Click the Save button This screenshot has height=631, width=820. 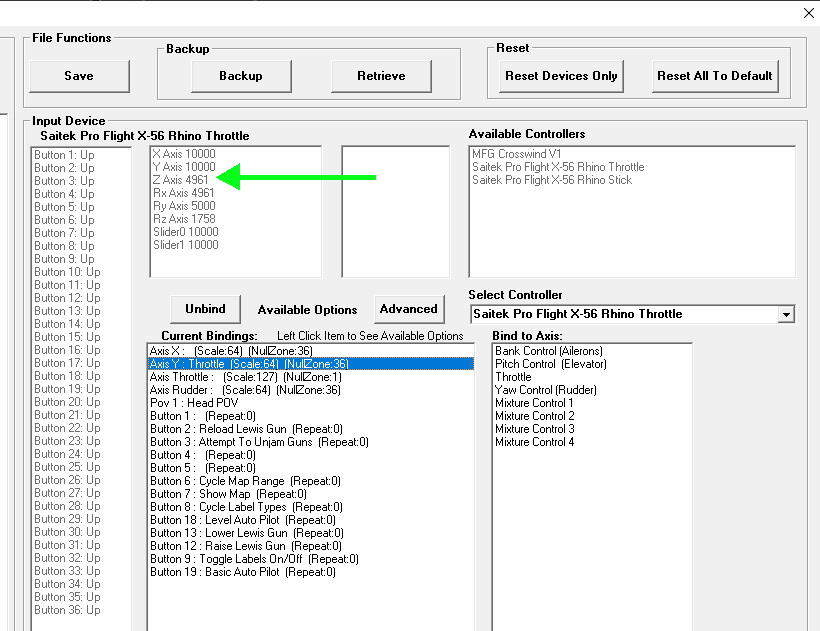(x=79, y=76)
